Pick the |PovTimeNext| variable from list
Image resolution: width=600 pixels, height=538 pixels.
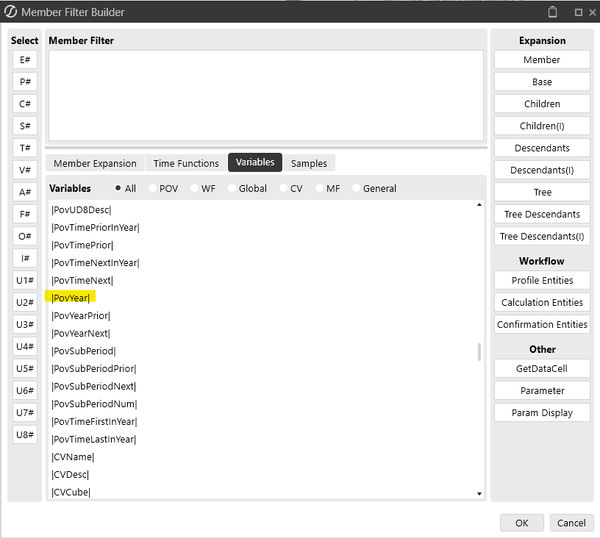click(x=82, y=280)
